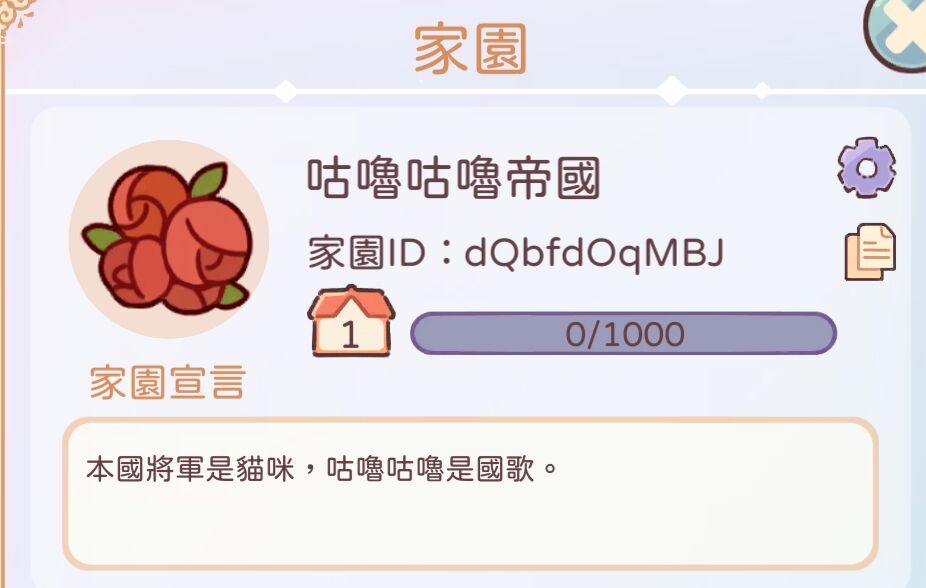Click the declaration text 本國將軍是貓咪
926x588 pixels.
tap(190, 469)
